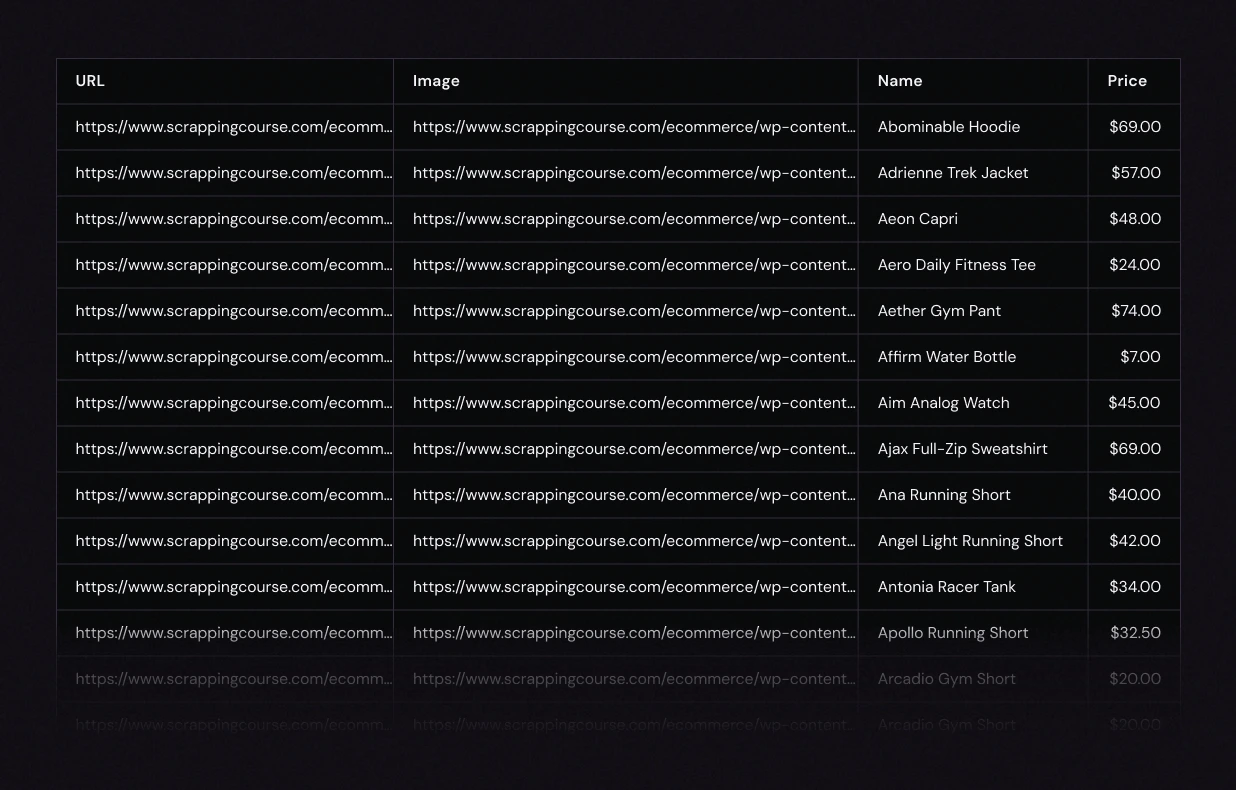Open the product URL for Angel Light Running Short

click(x=233, y=541)
